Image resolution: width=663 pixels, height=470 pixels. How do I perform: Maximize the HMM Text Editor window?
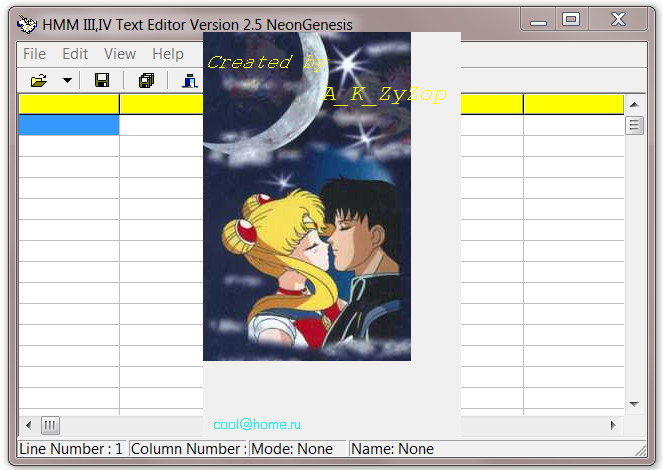click(x=571, y=19)
